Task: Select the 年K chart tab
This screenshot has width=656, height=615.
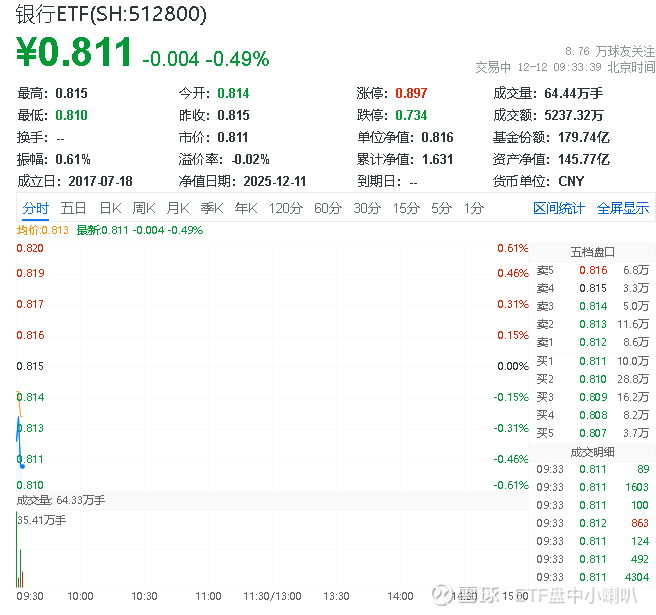Action: click(x=245, y=208)
